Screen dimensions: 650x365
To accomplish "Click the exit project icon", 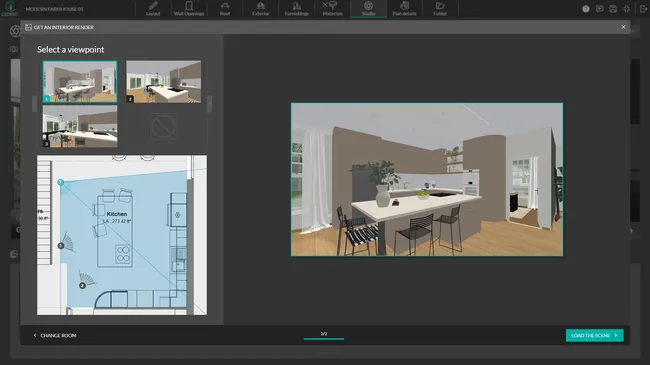I will point(643,9).
